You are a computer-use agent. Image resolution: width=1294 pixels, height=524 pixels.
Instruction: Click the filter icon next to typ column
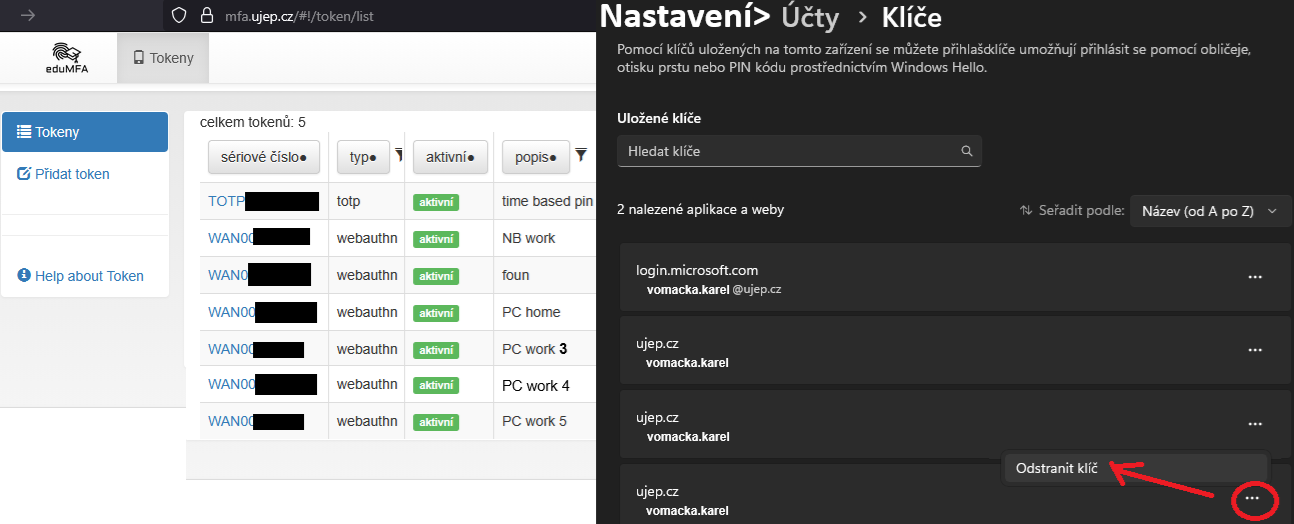coord(399,155)
